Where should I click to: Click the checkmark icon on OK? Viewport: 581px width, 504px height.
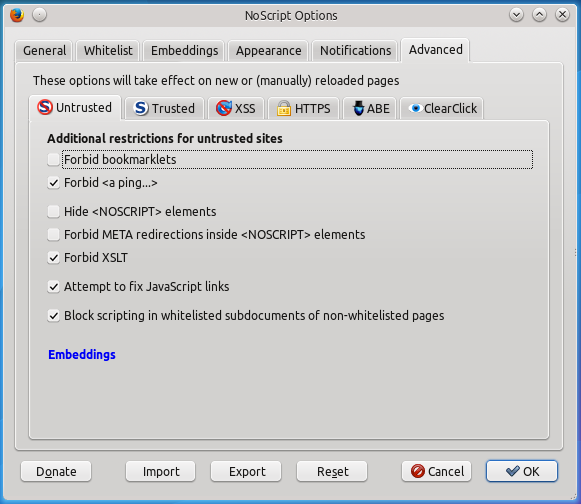tap(513, 471)
